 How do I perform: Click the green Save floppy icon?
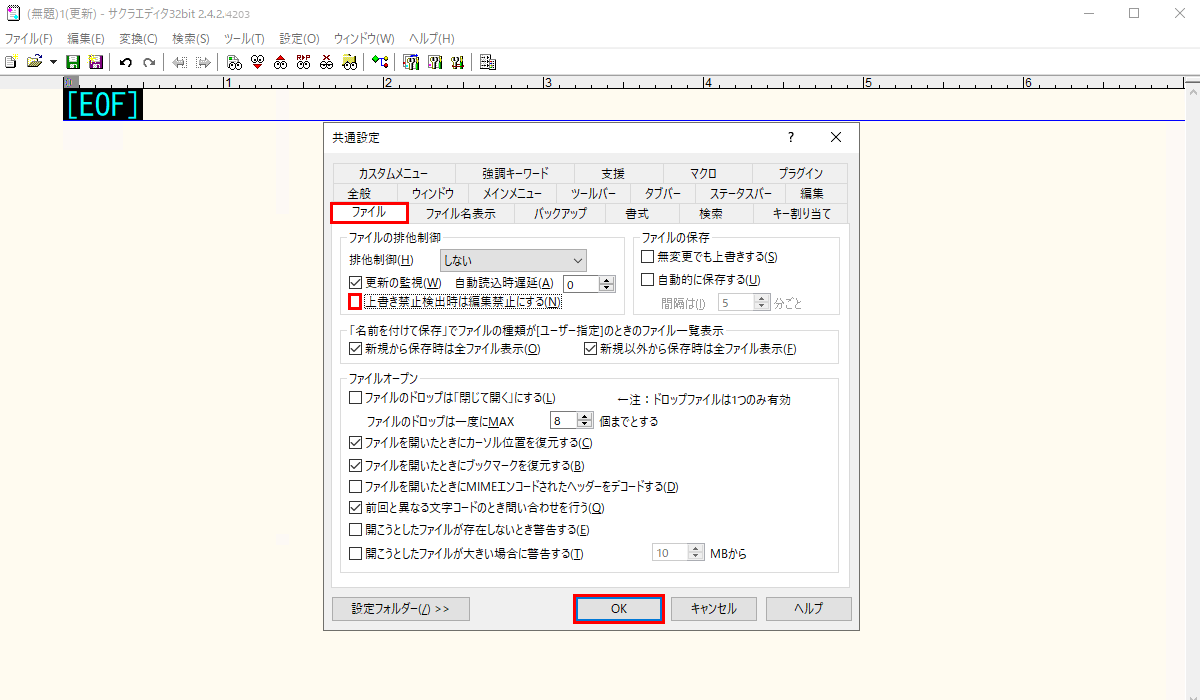pos(73,62)
